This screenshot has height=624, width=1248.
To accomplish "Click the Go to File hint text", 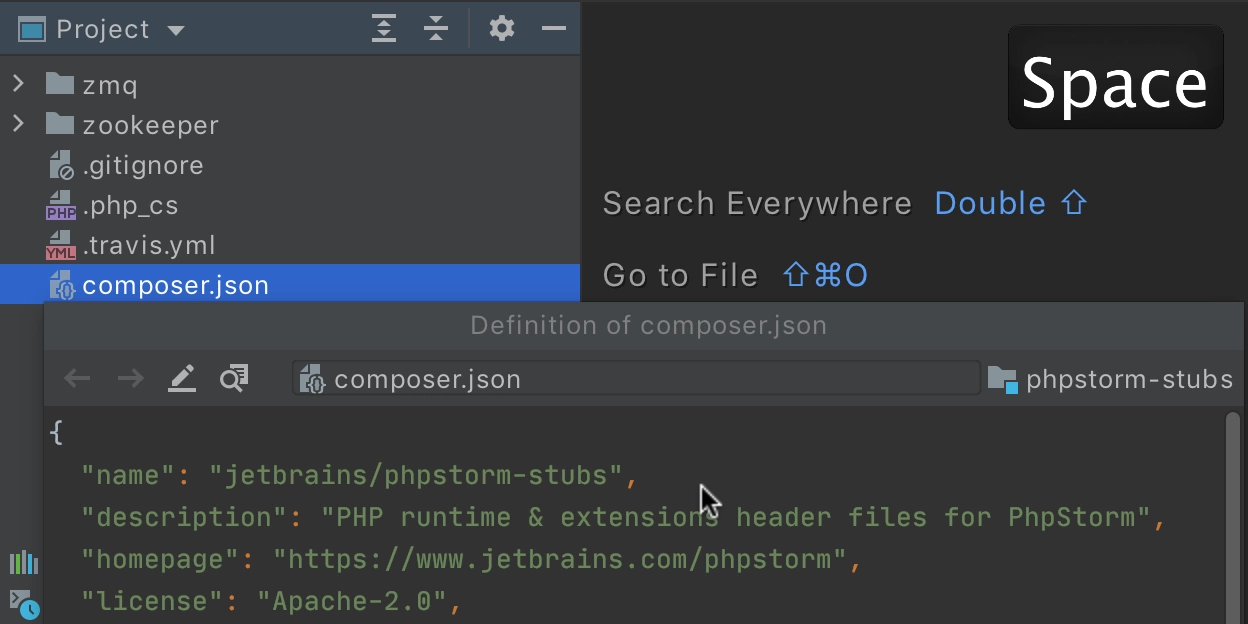I will [680, 275].
